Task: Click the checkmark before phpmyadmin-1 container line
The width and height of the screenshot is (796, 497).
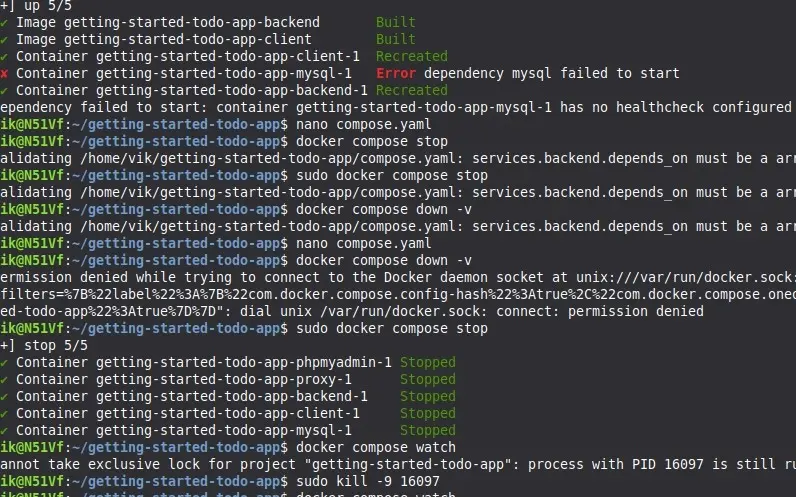Action: tap(4, 363)
